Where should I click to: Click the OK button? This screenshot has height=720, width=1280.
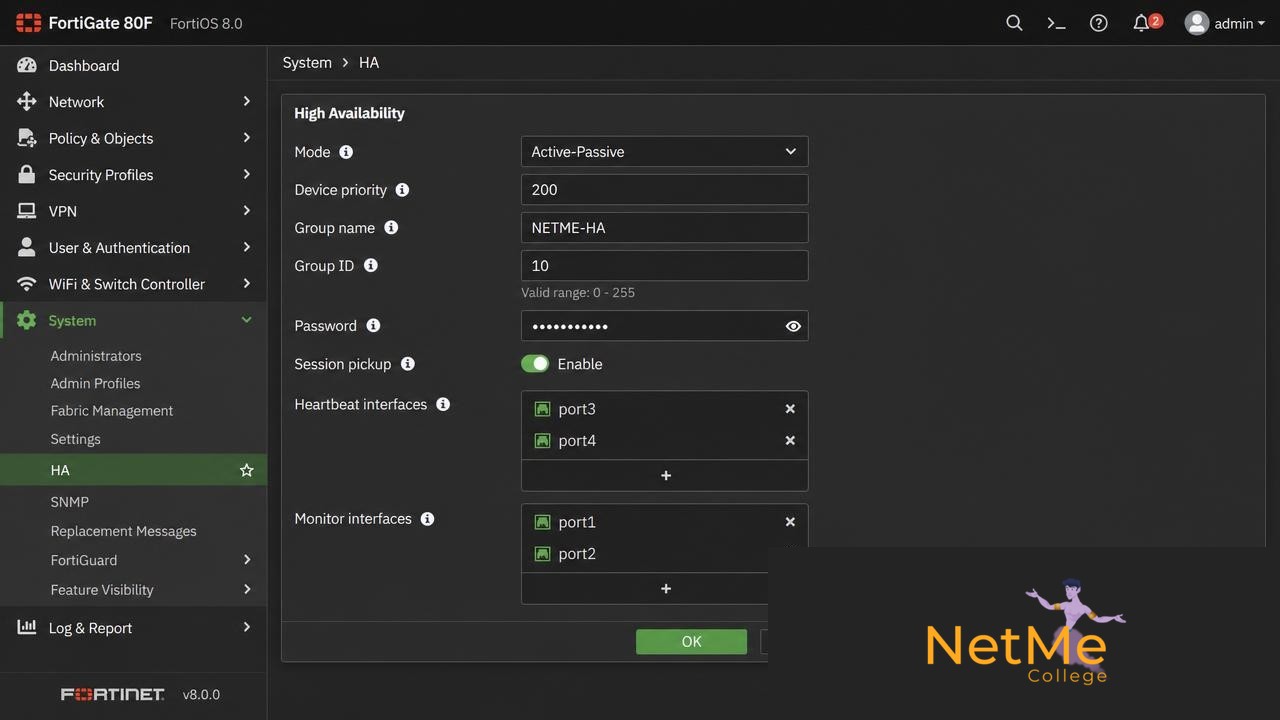(691, 642)
